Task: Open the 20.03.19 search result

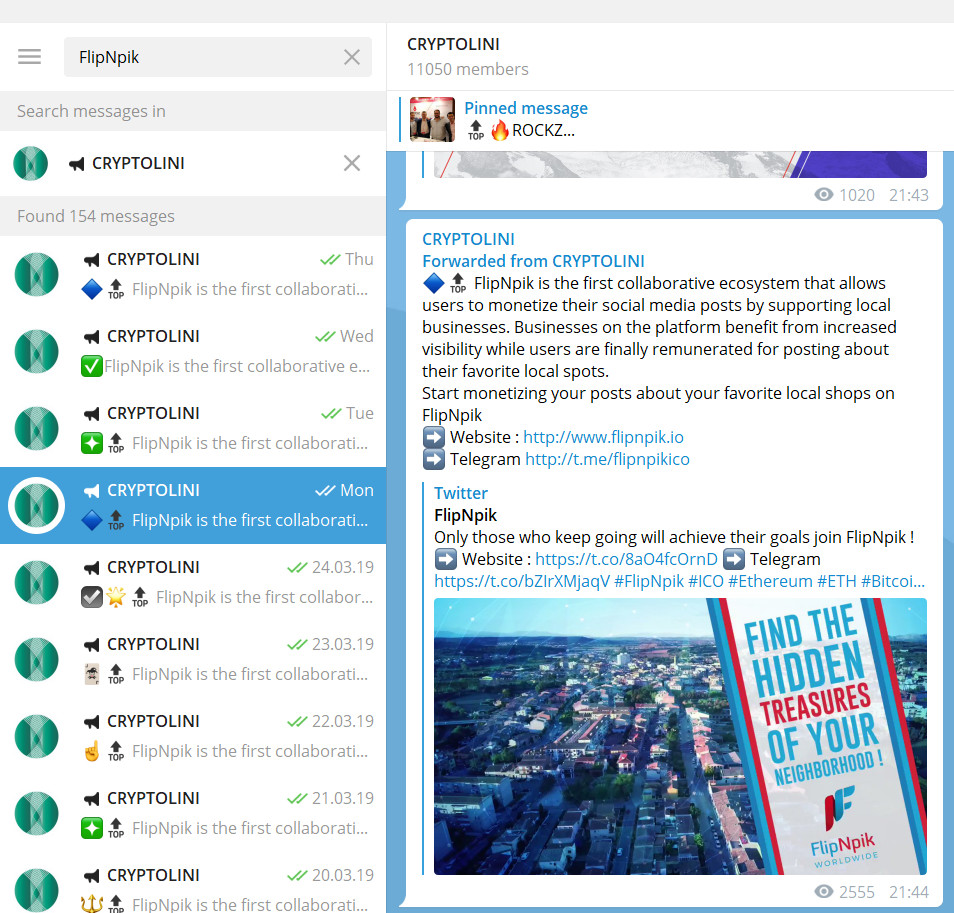Action: click(x=193, y=883)
